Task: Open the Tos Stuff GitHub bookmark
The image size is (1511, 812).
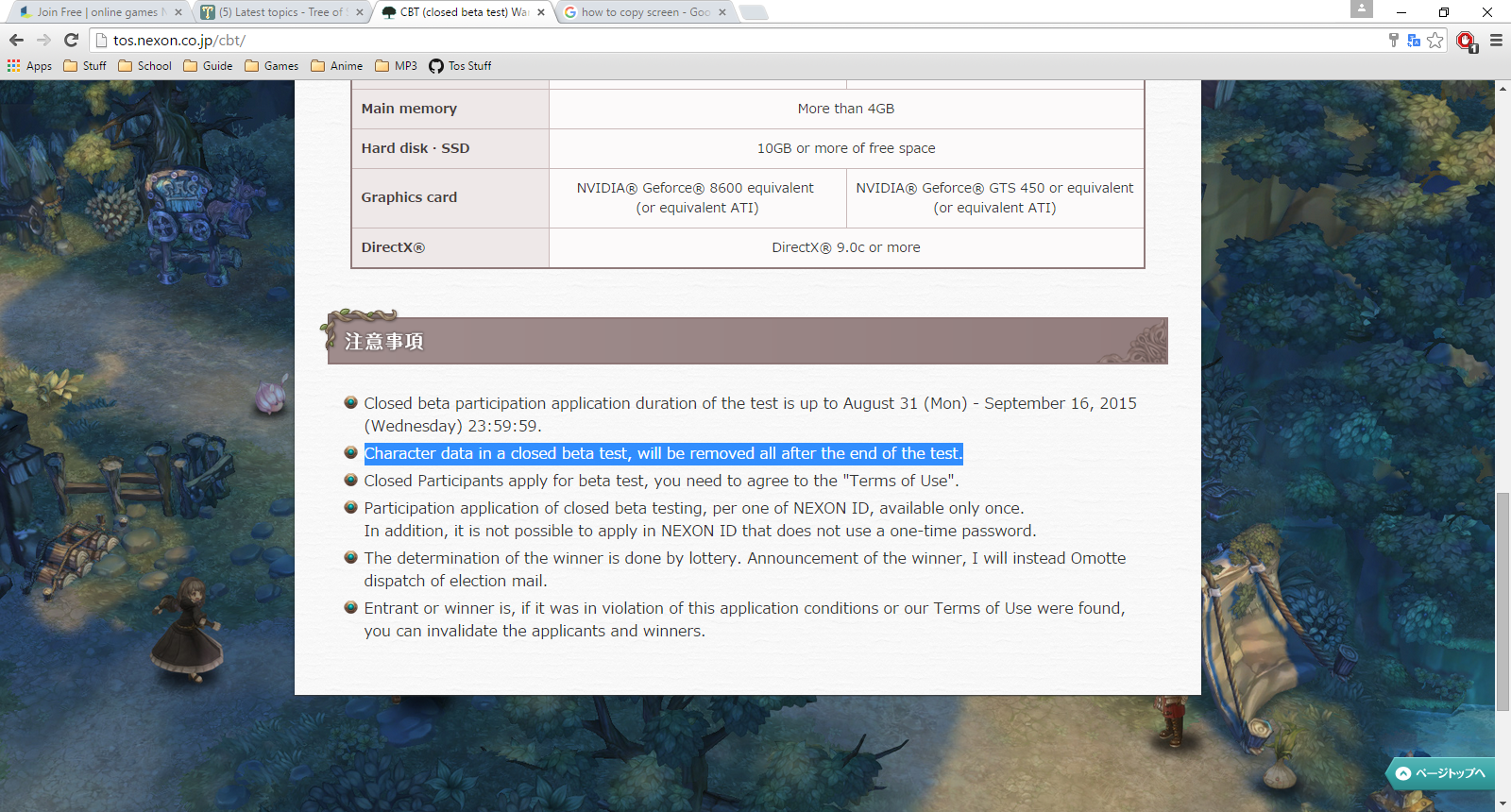Action: coord(460,66)
